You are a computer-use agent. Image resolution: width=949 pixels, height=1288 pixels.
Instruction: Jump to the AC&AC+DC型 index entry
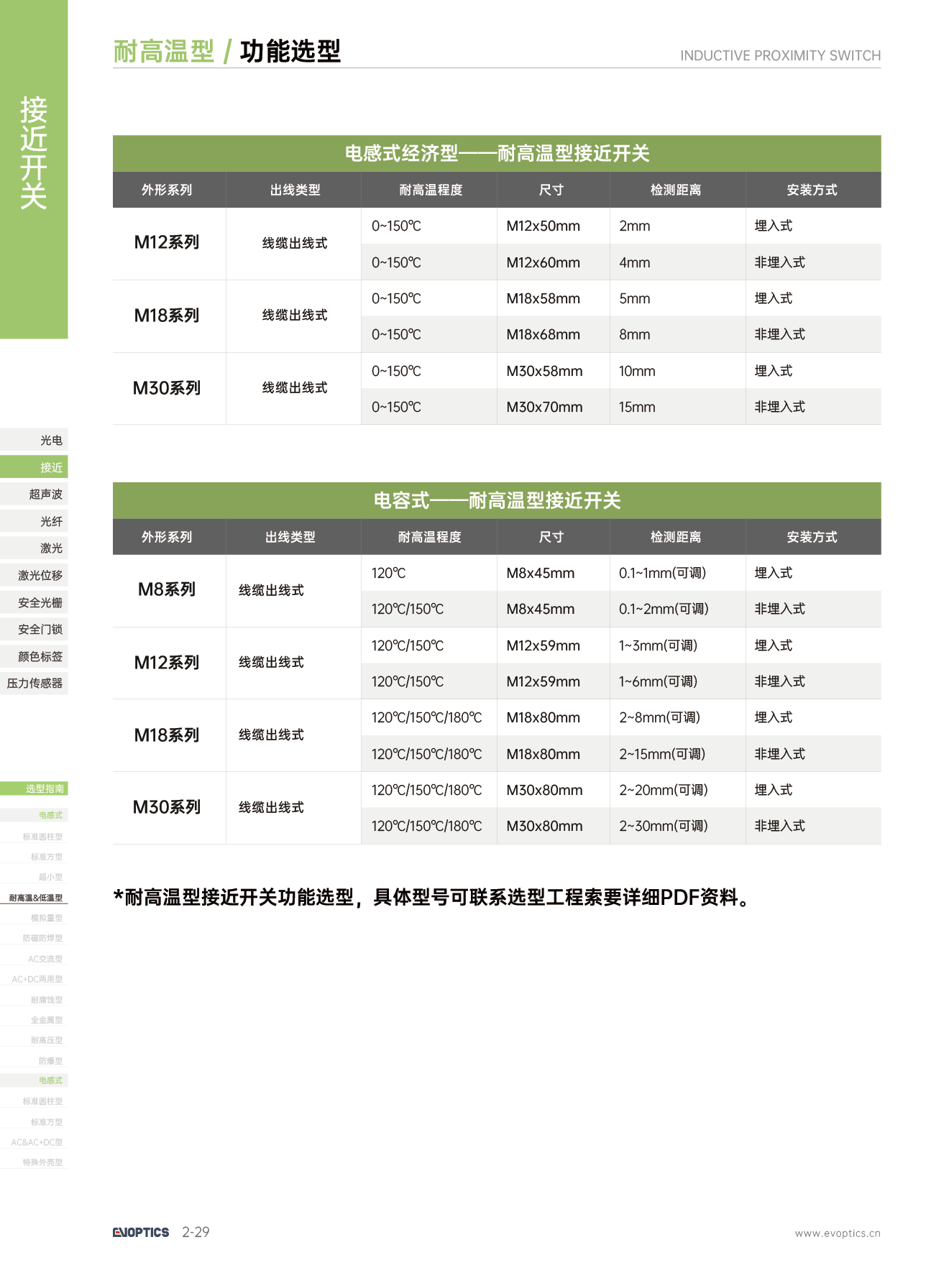pyautogui.click(x=37, y=1142)
